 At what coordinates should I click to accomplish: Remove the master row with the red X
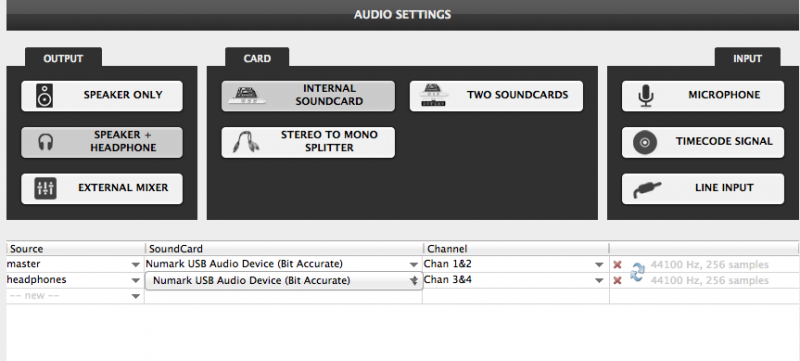pos(617,265)
